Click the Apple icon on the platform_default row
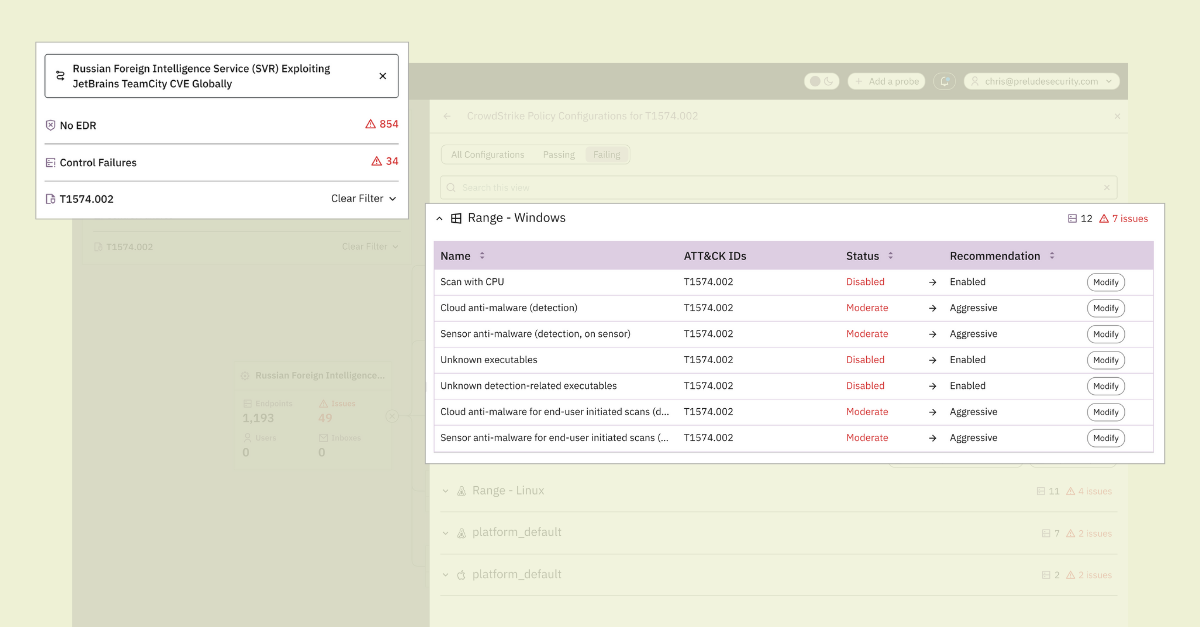Viewport: 1200px width, 627px height. pyautogui.click(x=461, y=575)
